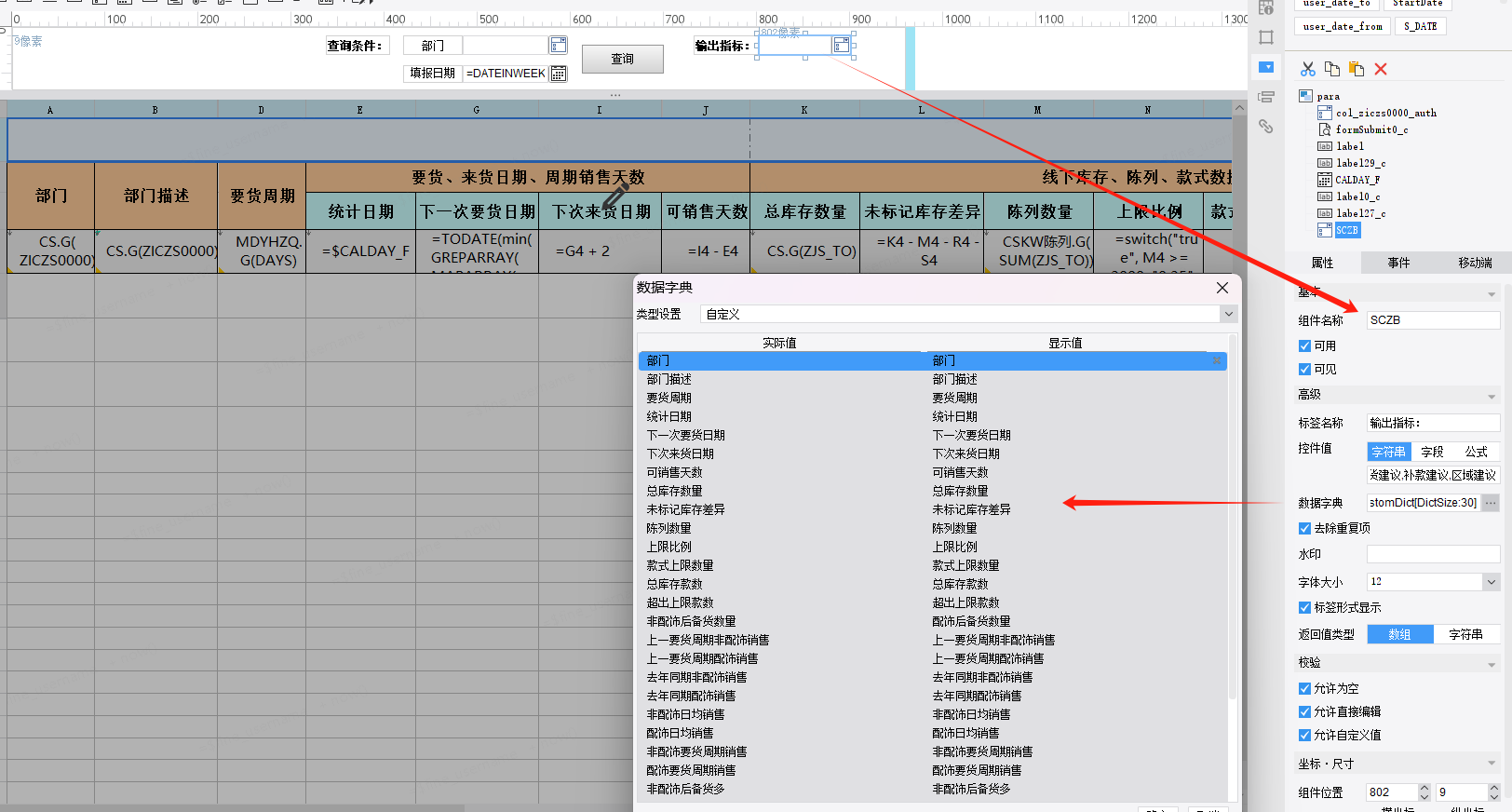Choose 字段 as the control value type

pyautogui.click(x=1432, y=452)
